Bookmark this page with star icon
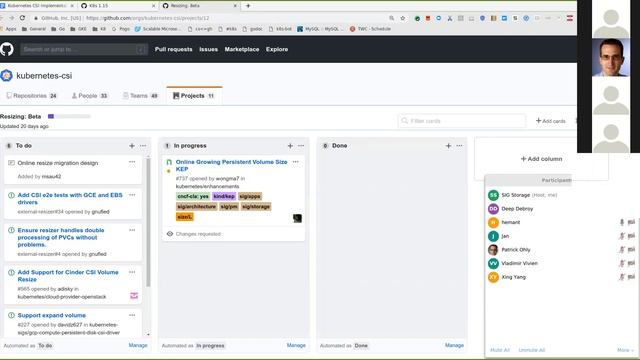This screenshot has height=360, width=640. point(403,18)
